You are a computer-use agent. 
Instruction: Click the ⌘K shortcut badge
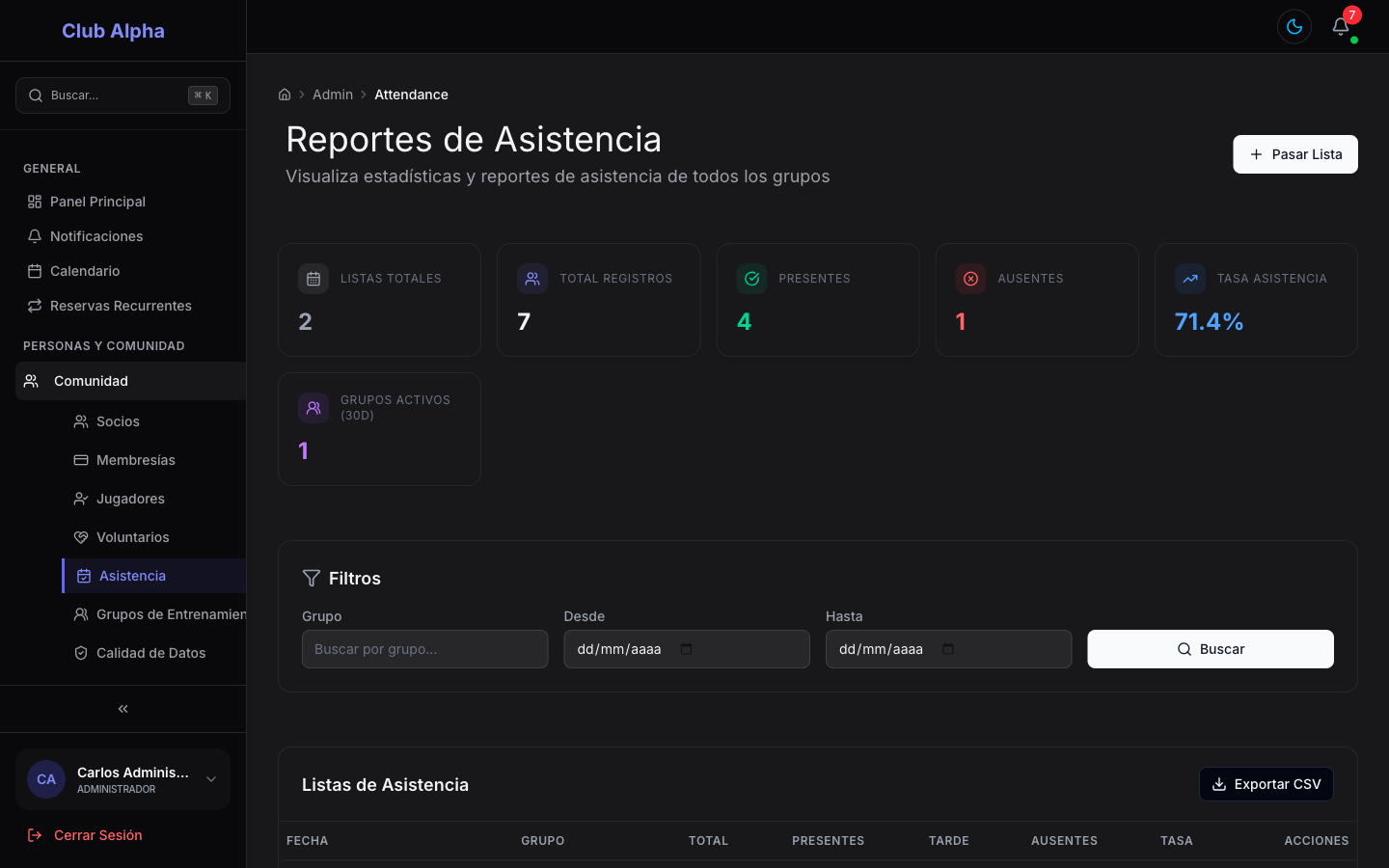(203, 95)
